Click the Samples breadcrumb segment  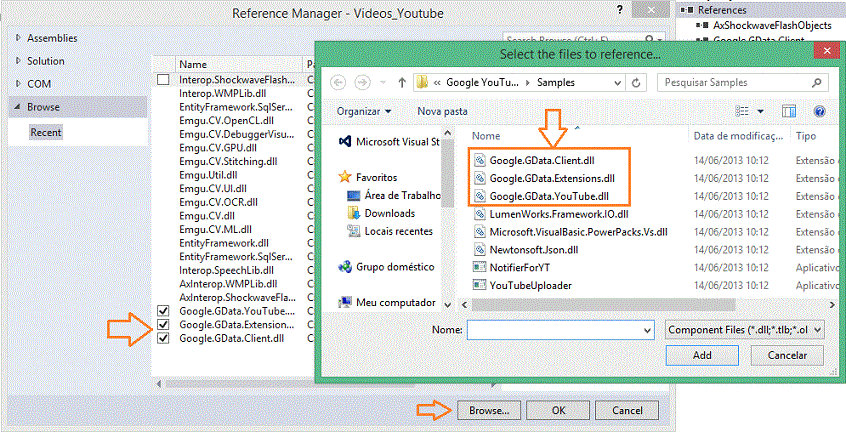click(x=556, y=83)
